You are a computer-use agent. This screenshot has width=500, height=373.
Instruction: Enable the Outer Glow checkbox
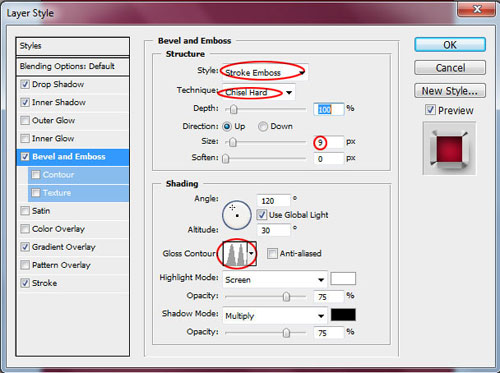tap(25, 120)
